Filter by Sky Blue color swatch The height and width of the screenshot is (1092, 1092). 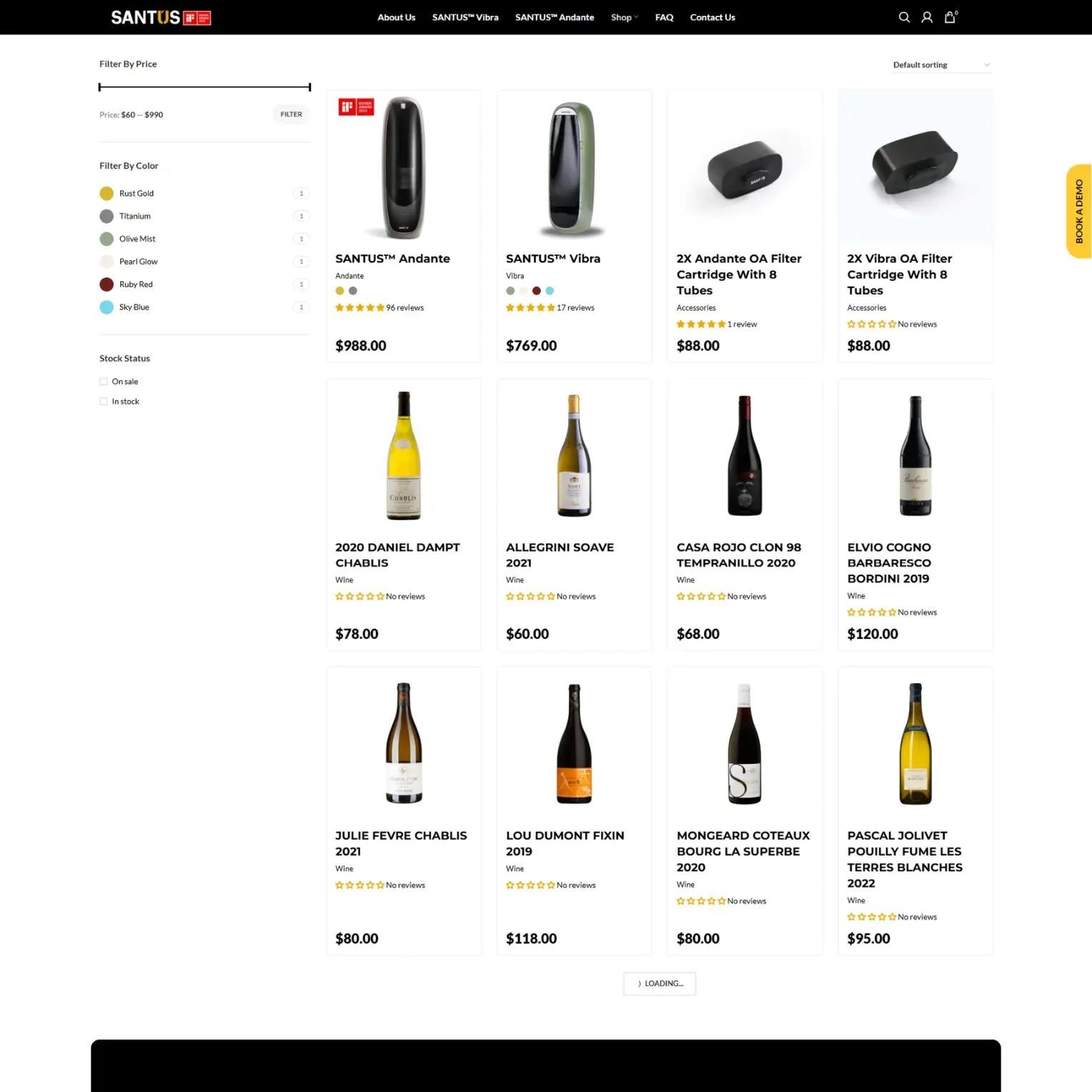click(x=106, y=307)
